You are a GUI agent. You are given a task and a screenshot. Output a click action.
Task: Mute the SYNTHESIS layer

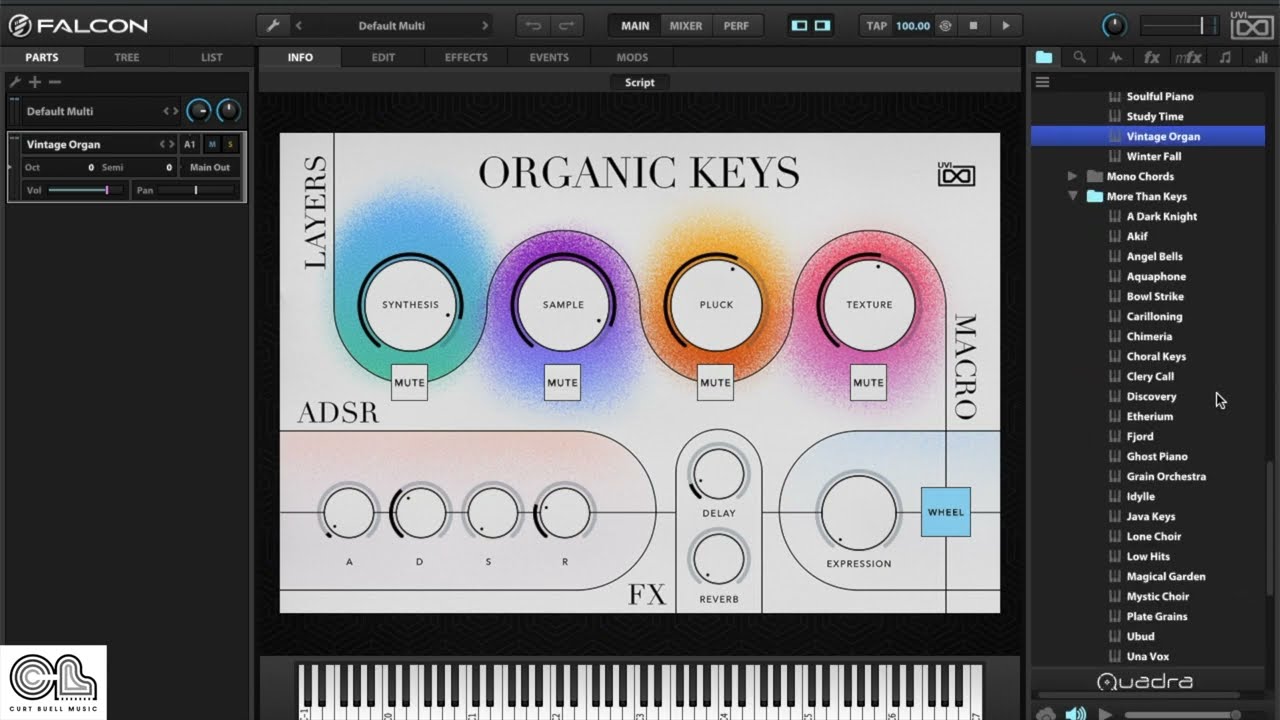coord(409,382)
